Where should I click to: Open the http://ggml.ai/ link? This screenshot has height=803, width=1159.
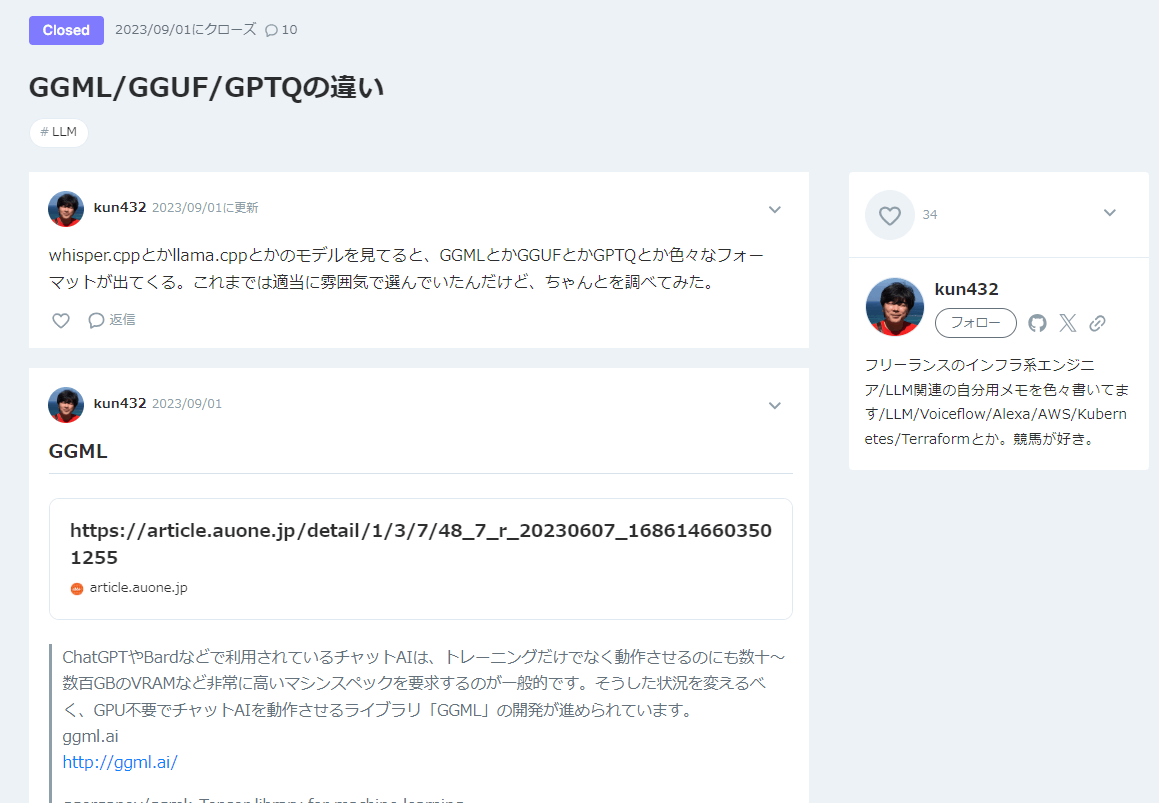(120, 762)
